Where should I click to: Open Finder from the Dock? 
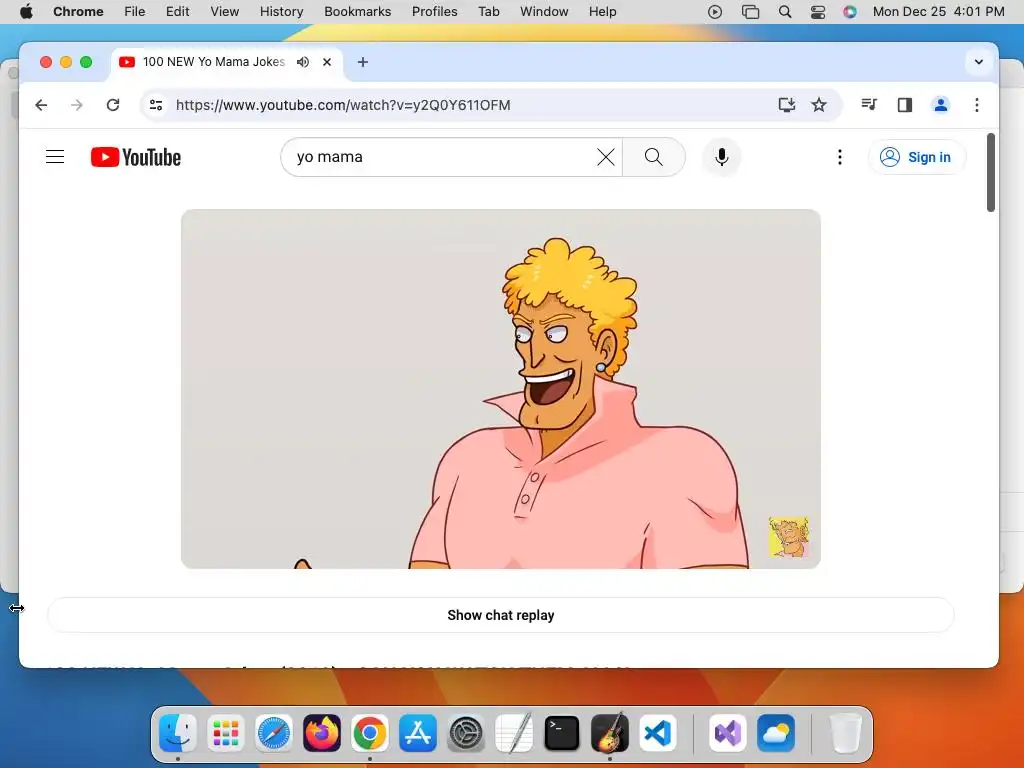178,733
